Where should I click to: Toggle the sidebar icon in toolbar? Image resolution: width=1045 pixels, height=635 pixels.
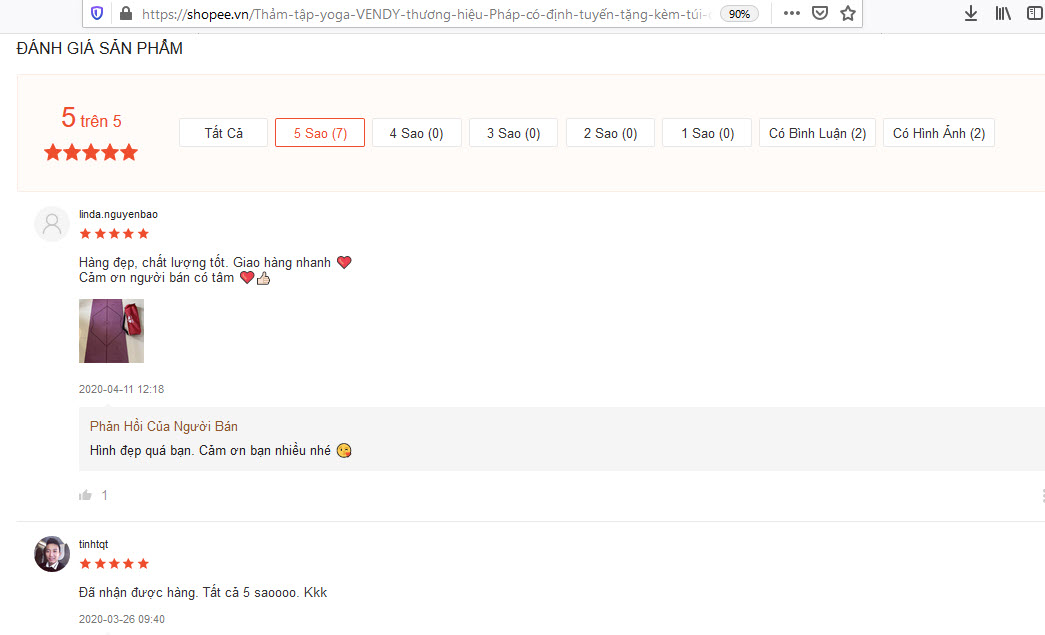click(1036, 13)
